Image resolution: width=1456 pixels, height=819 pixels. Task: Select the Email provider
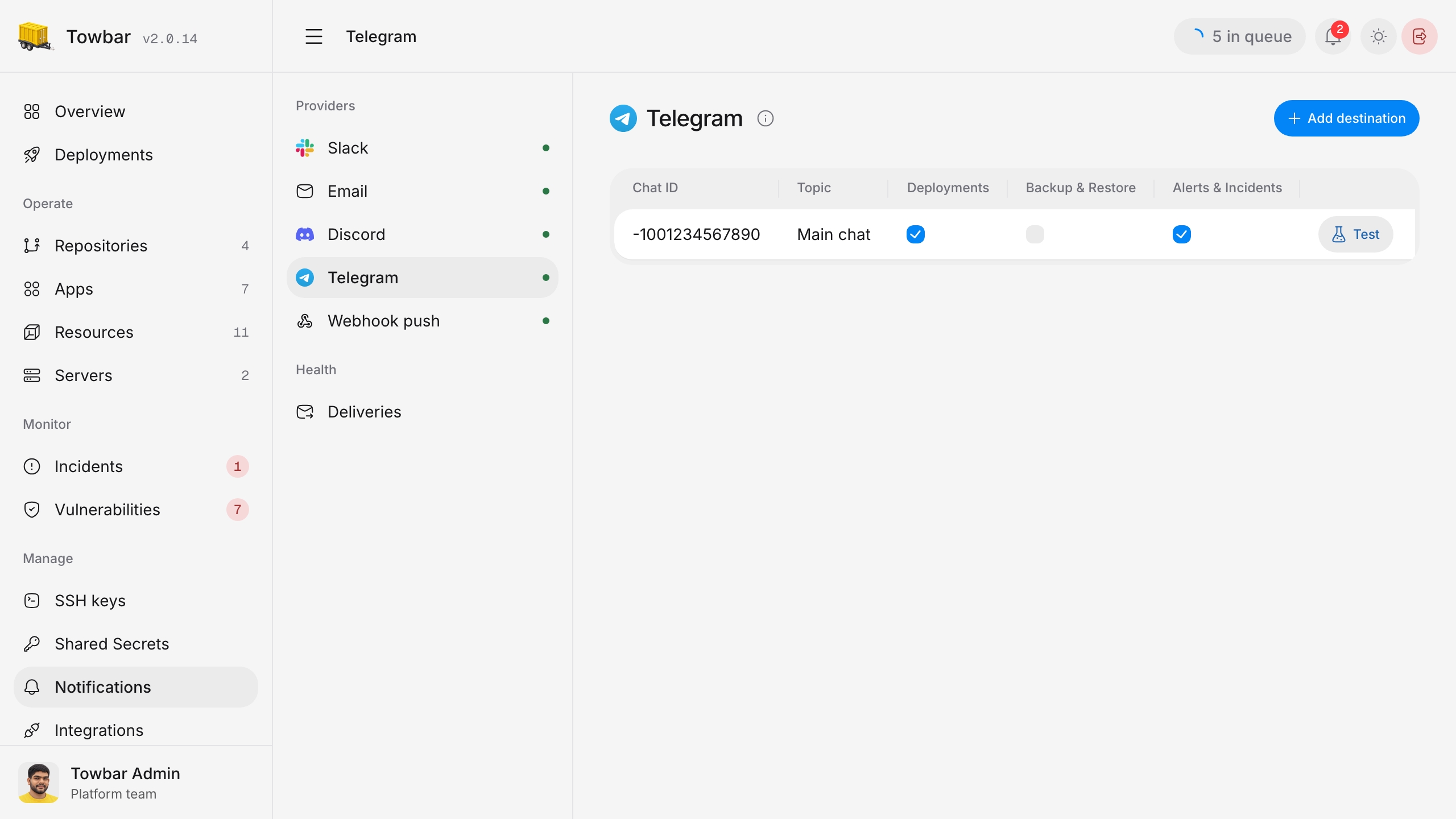click(423, 191)
